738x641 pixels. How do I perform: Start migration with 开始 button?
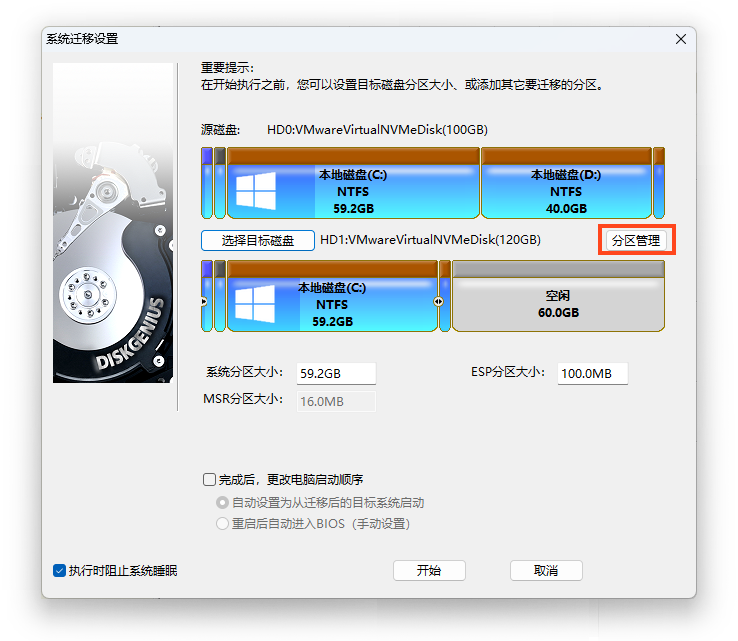click(429, 570)
